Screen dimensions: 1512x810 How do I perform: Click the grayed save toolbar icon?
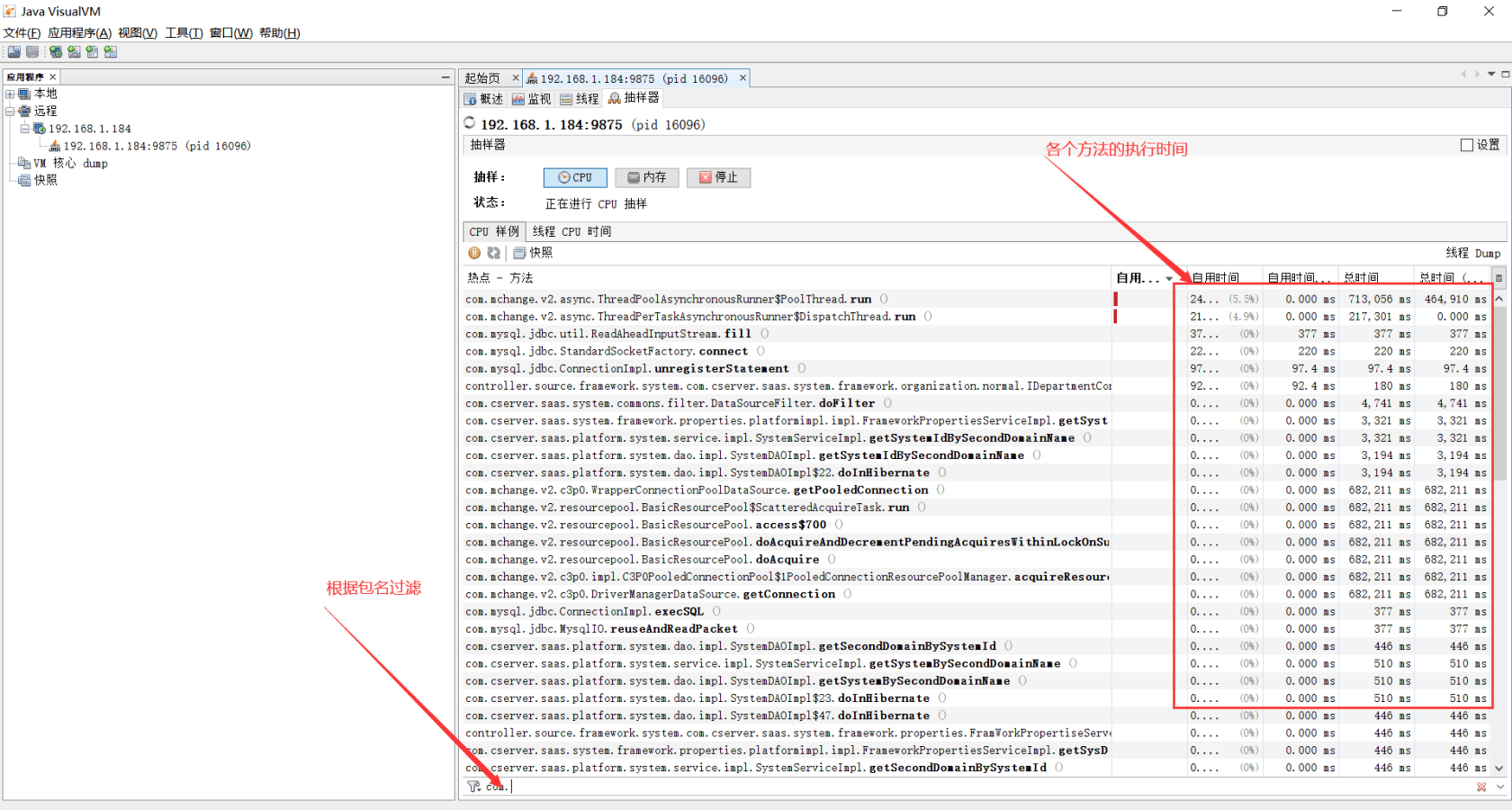pyautogui.click(x=32, y=52)
